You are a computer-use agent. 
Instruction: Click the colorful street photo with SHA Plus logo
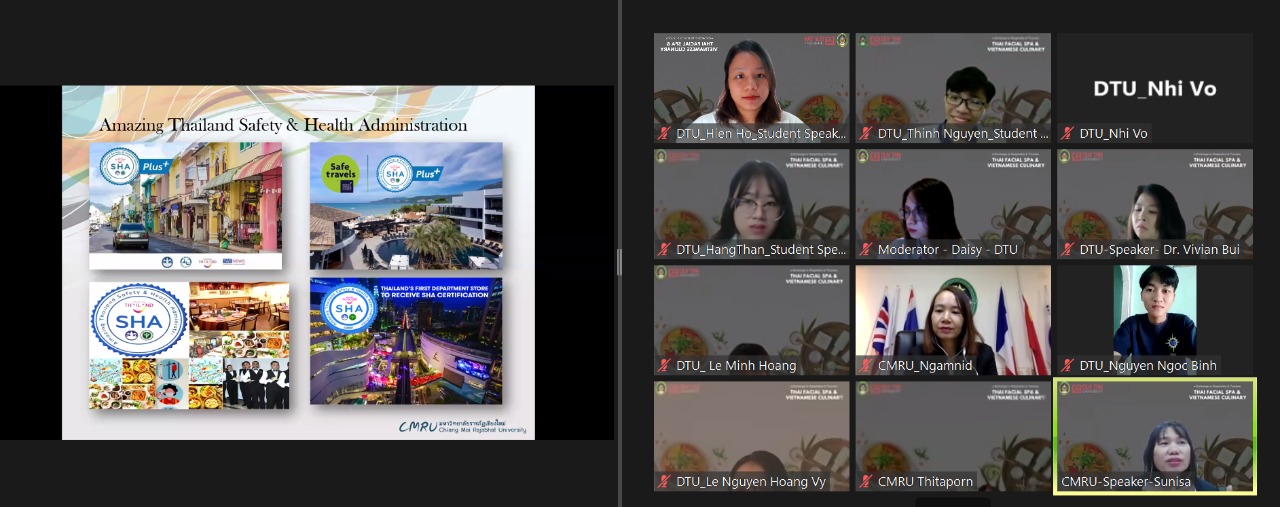(185, 205)
